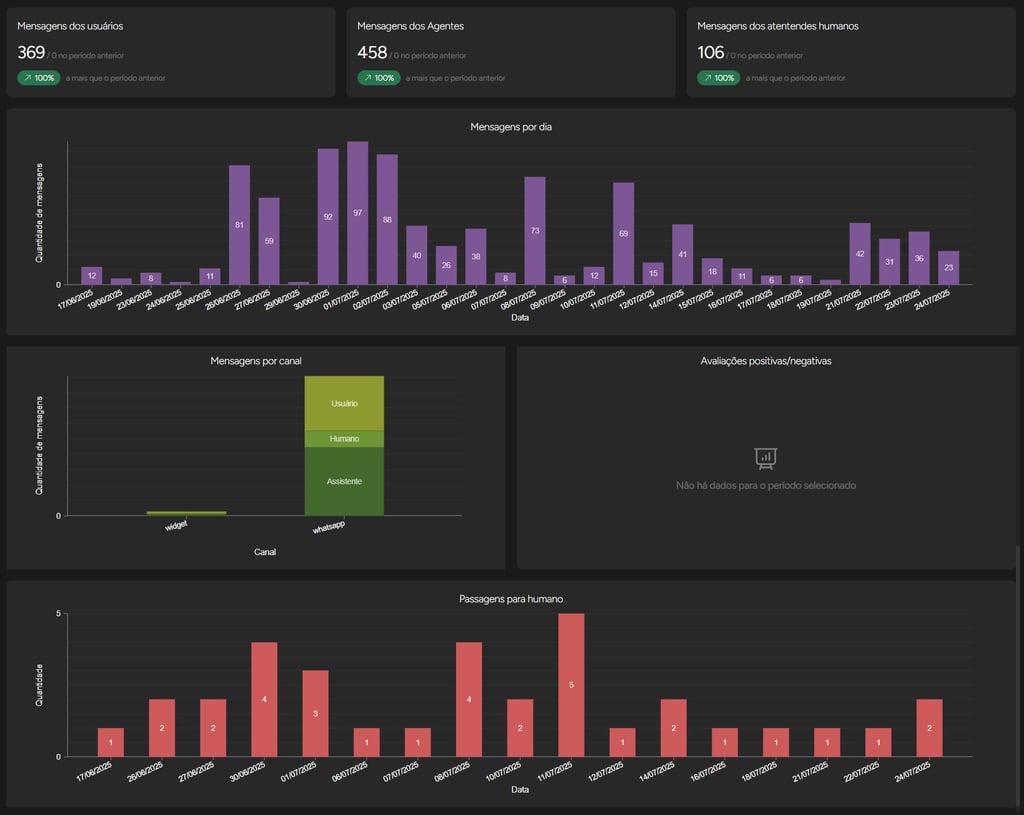The height and width of the screenshot is (815, 1024).
Task: Select the purple bar with value 41
Action: tap(682, 254)
